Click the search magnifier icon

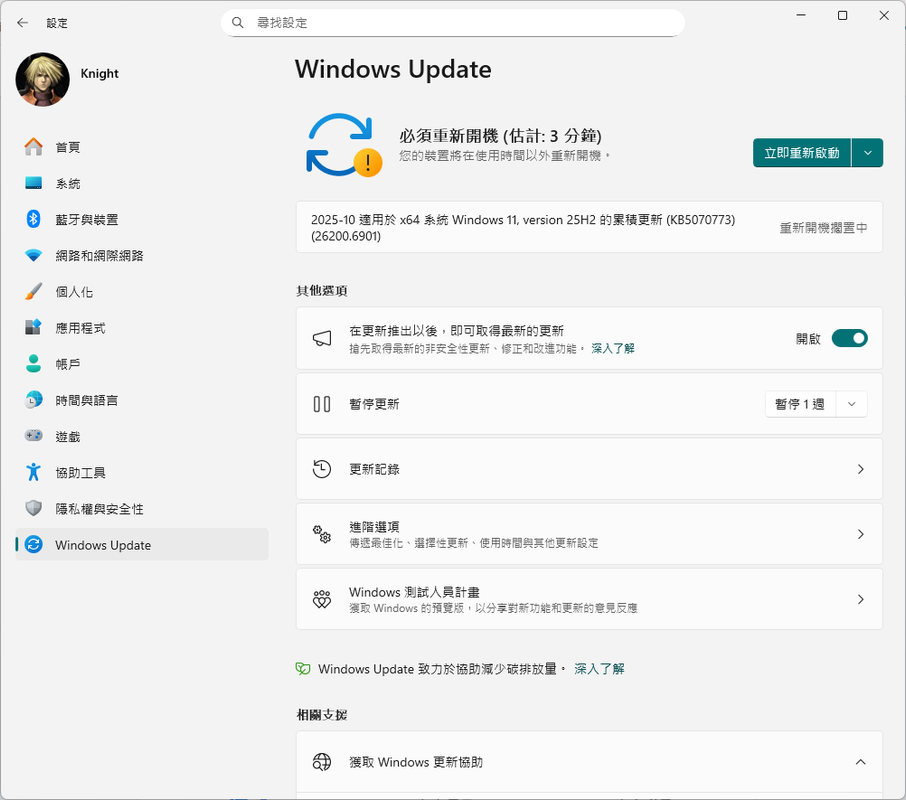pos(237,23)
